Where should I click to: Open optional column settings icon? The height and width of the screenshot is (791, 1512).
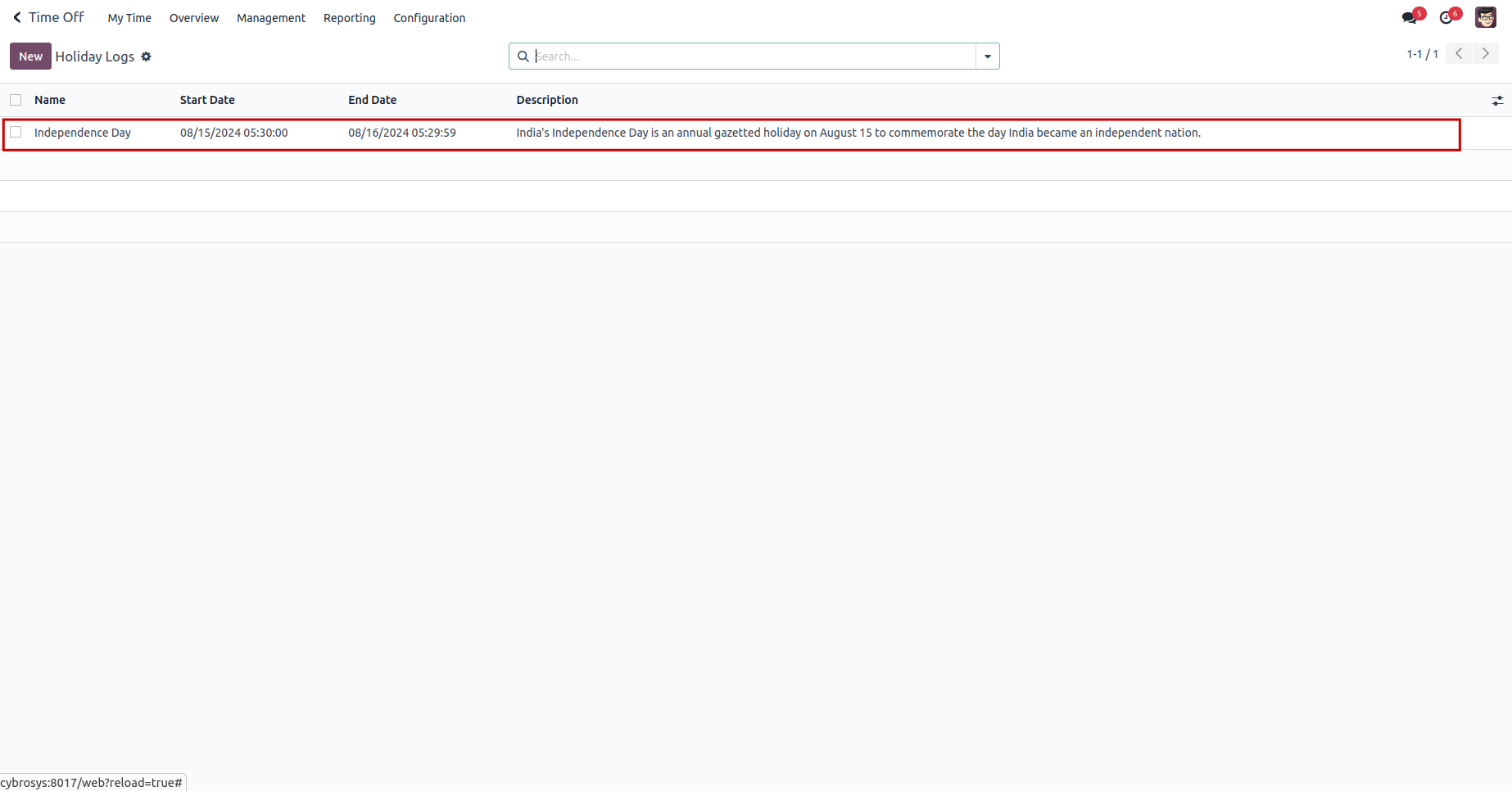[x=1497, y=100]
